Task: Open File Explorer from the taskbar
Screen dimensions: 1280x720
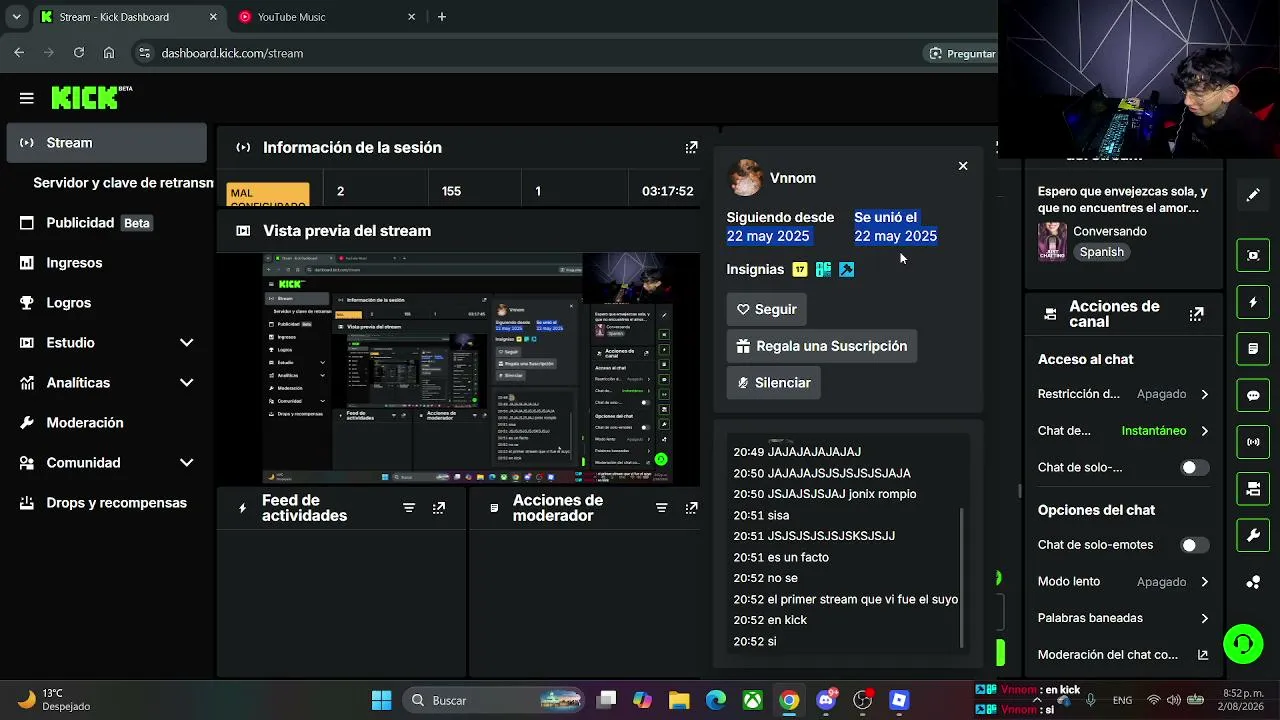Action: pyautogui.click(x=679, y=700)
